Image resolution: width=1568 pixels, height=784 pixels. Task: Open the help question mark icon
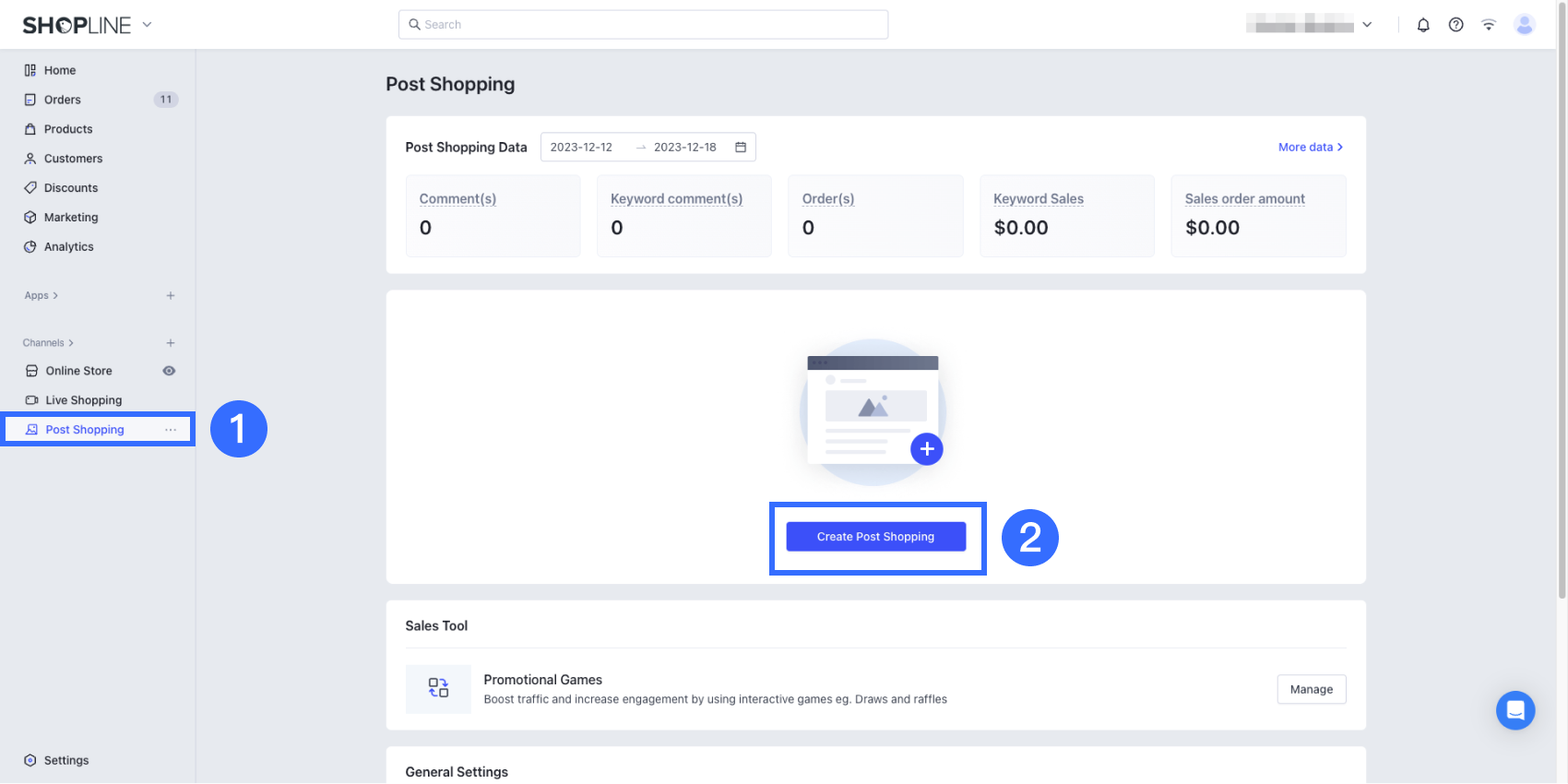(x=1455, y=25)
